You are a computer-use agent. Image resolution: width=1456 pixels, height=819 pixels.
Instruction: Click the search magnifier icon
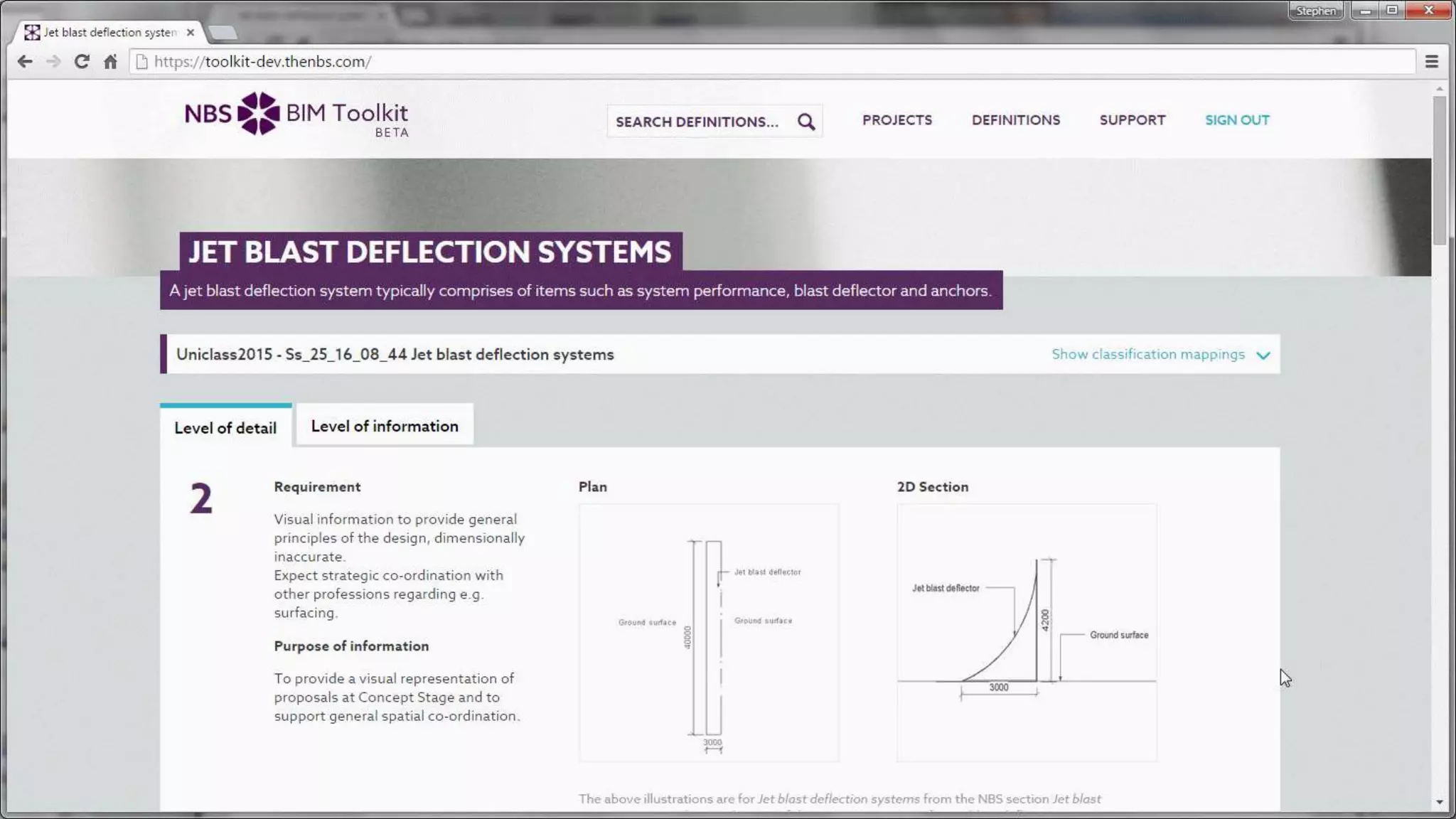click(x=805, y=122)
